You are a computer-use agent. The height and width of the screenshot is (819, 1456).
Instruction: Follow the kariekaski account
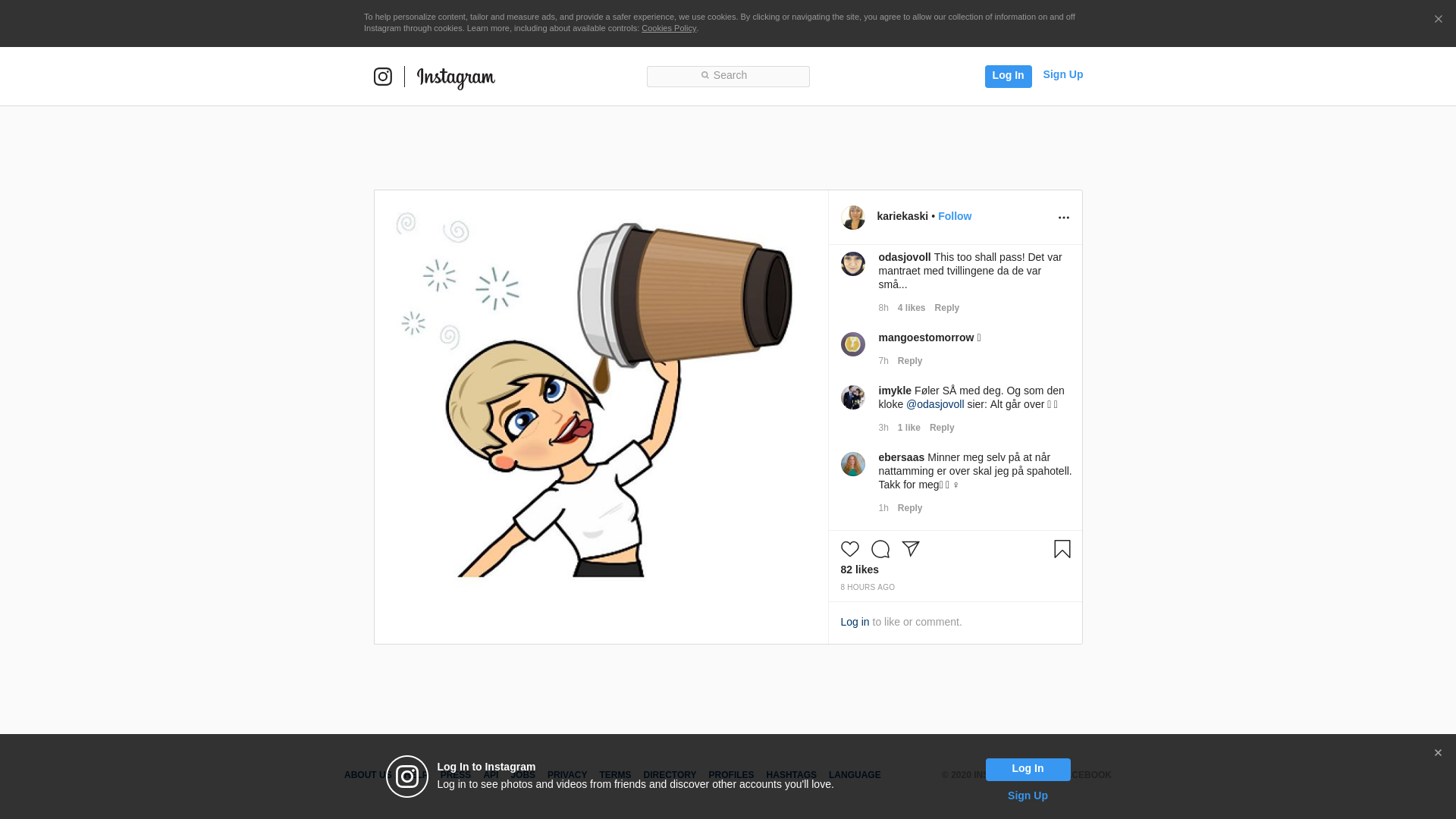[954, 216]
